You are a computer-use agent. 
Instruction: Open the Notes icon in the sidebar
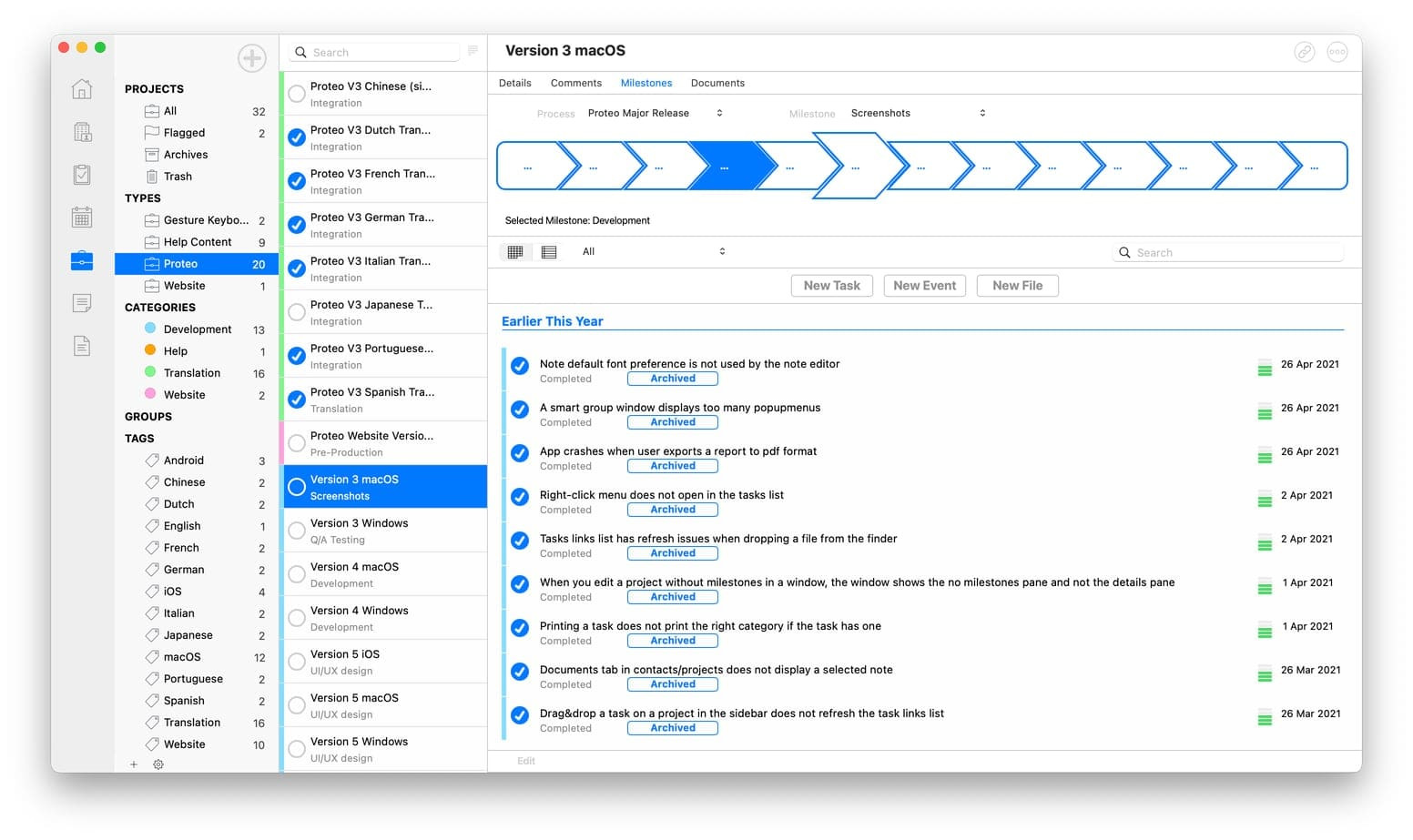click(82, 303)
